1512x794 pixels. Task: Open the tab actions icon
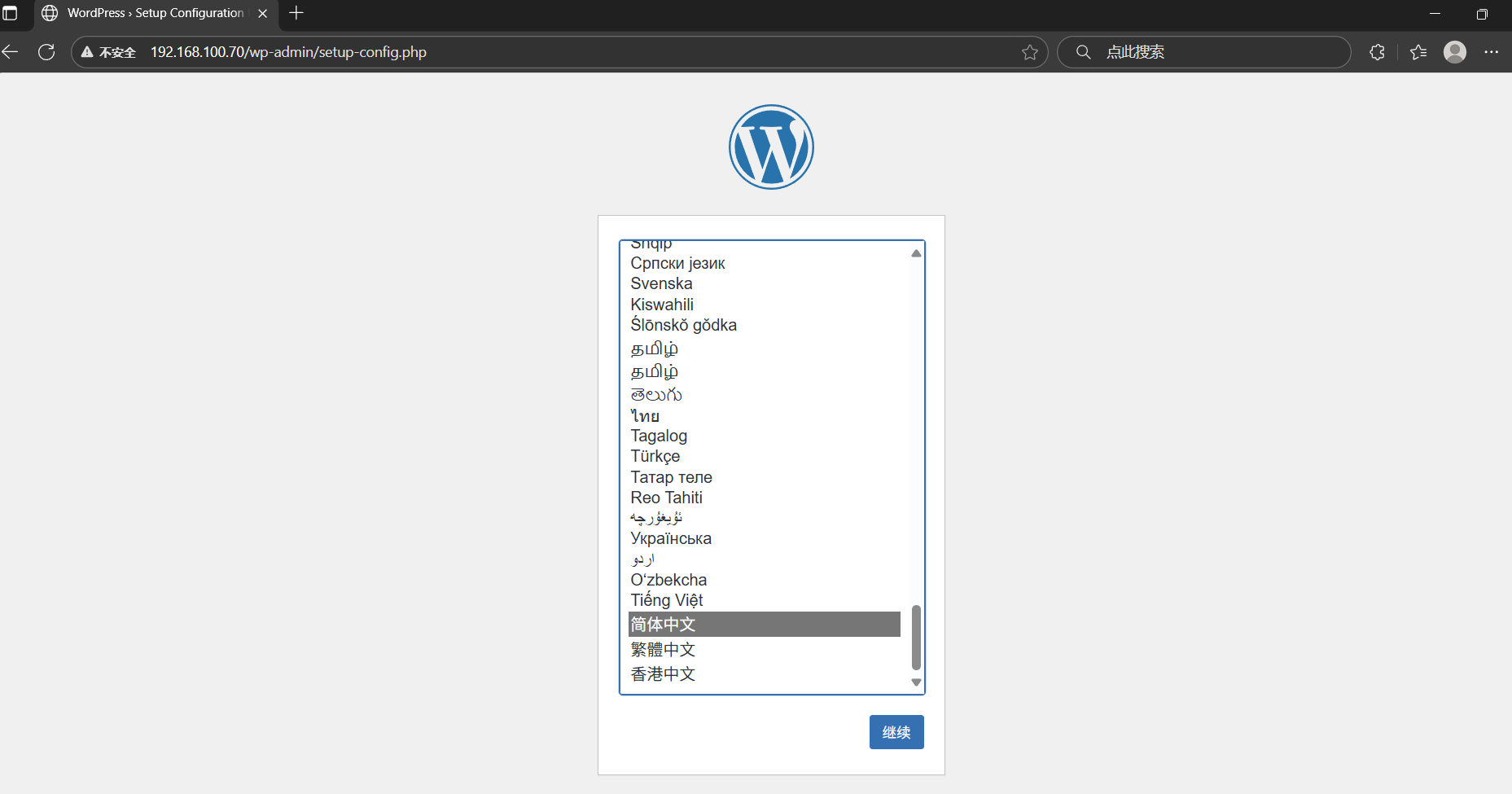point(10,13)
